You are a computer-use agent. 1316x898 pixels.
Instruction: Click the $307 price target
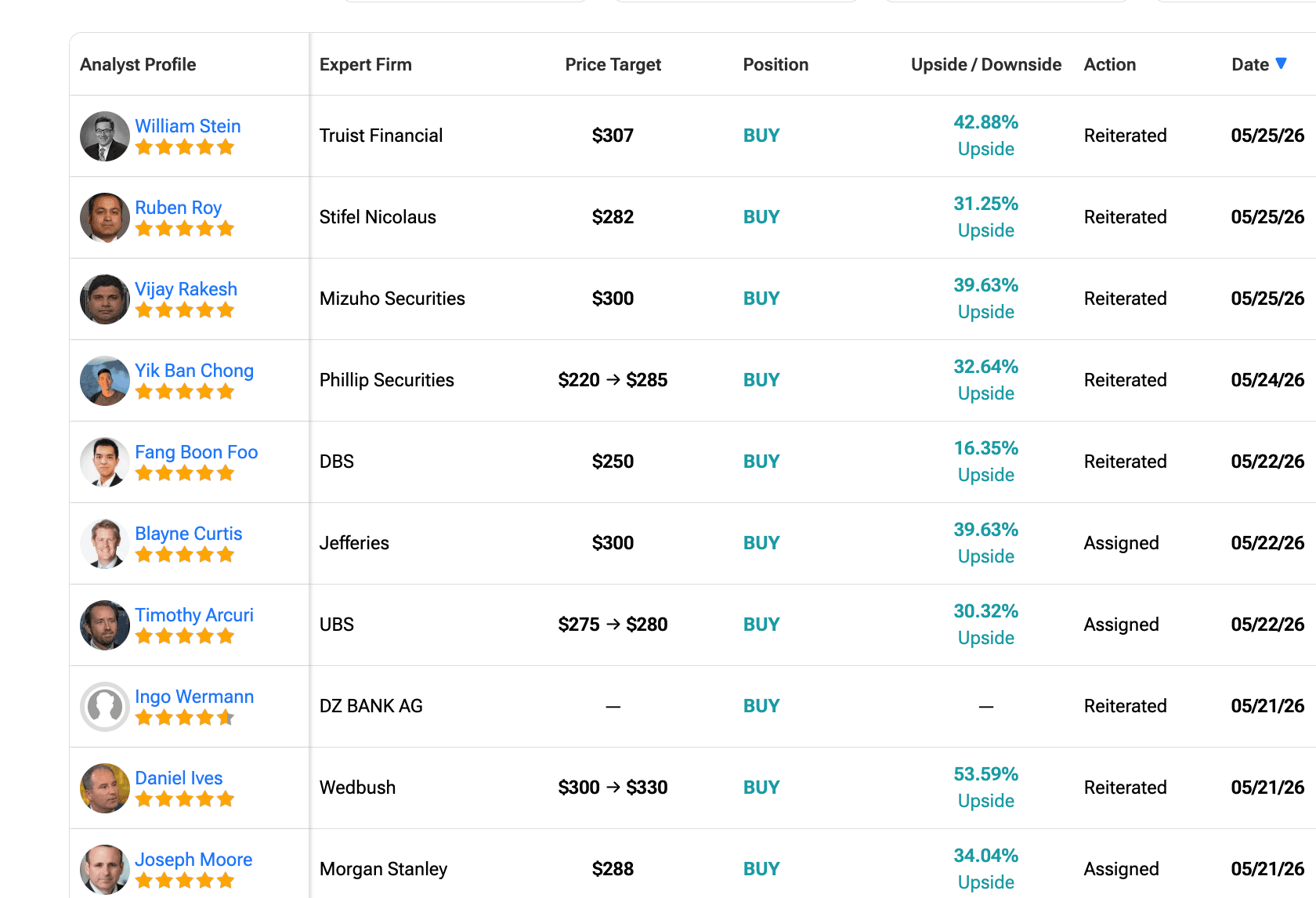click(x=613, y=136)
